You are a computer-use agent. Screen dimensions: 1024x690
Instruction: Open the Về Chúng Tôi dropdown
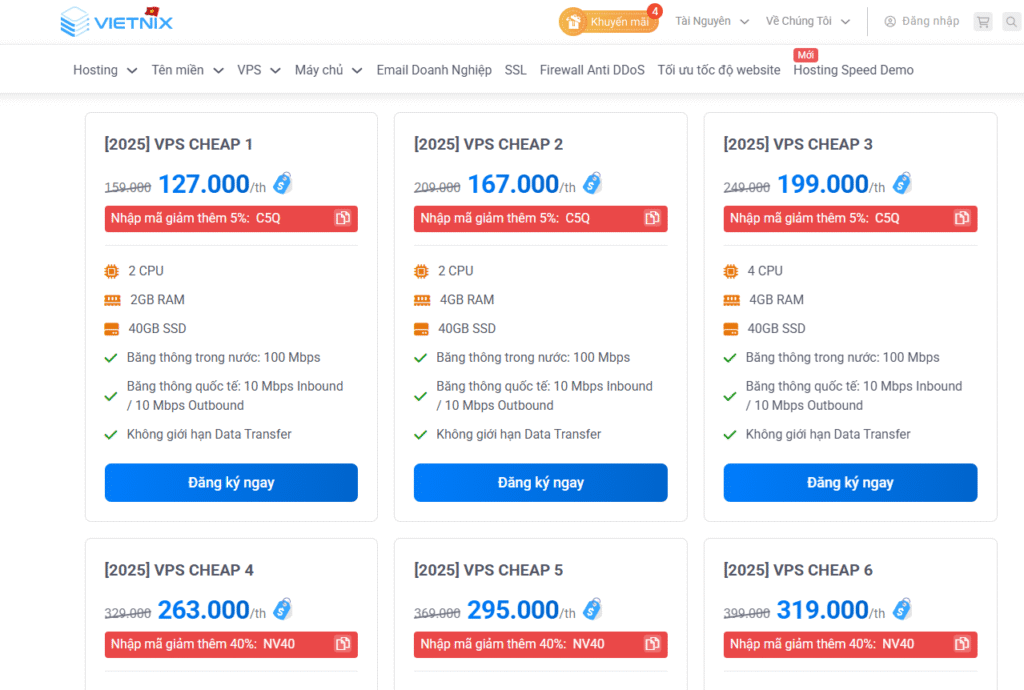[808, 21]
